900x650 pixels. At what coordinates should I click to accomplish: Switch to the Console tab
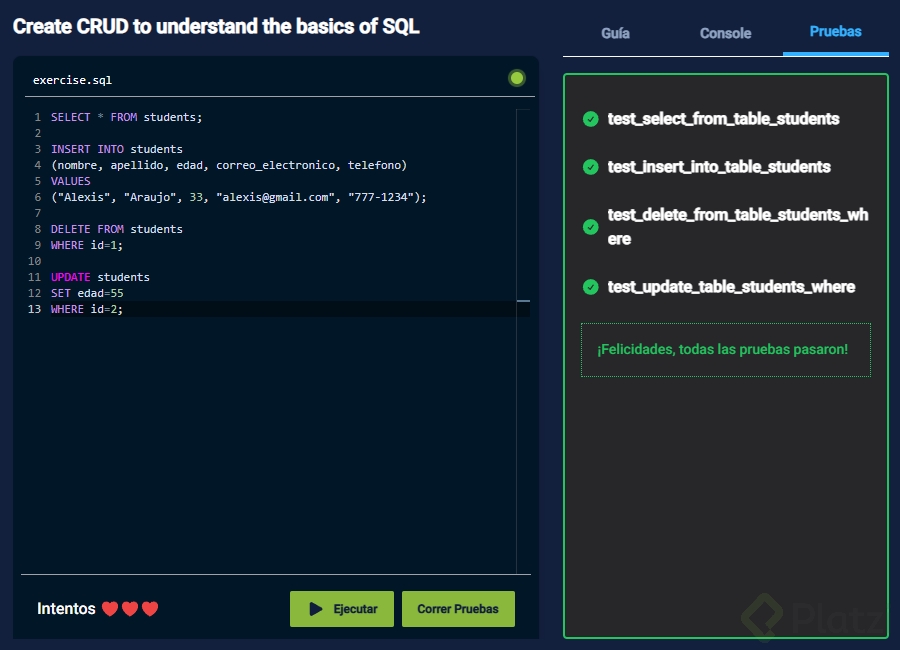click(x=725, y=33)
